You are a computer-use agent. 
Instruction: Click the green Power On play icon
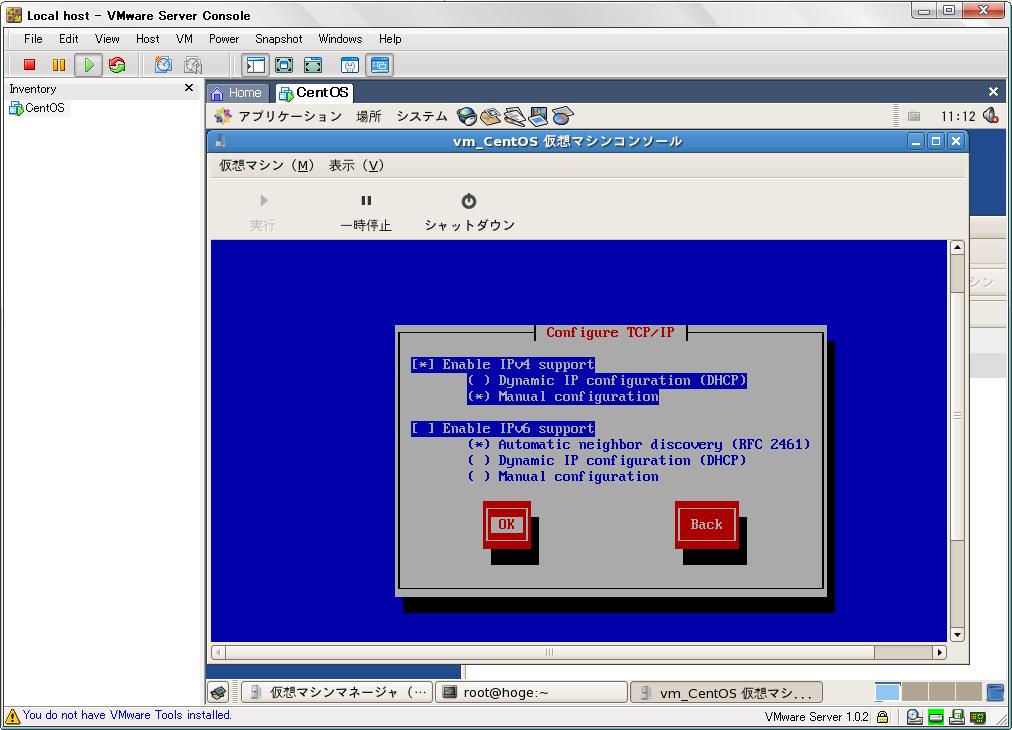click(x=88, y=65)
